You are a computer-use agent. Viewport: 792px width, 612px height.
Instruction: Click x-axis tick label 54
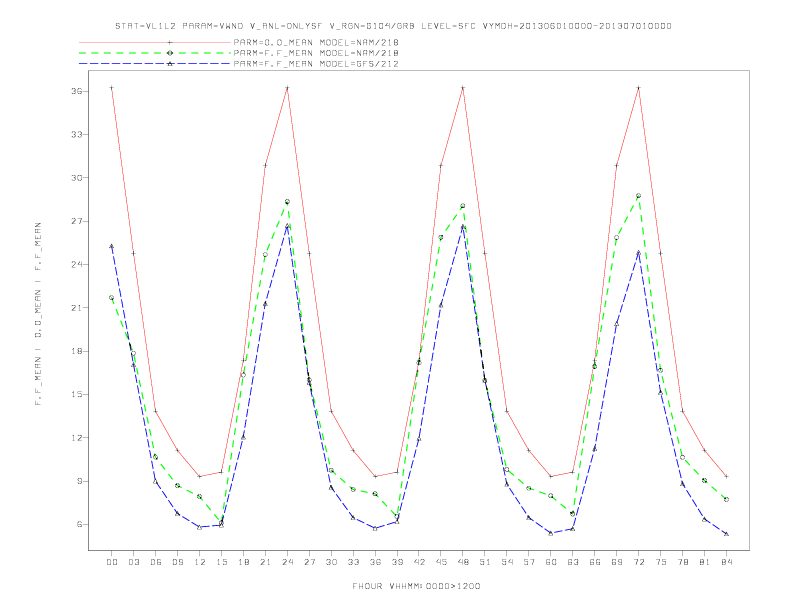(x=507, y=562)
